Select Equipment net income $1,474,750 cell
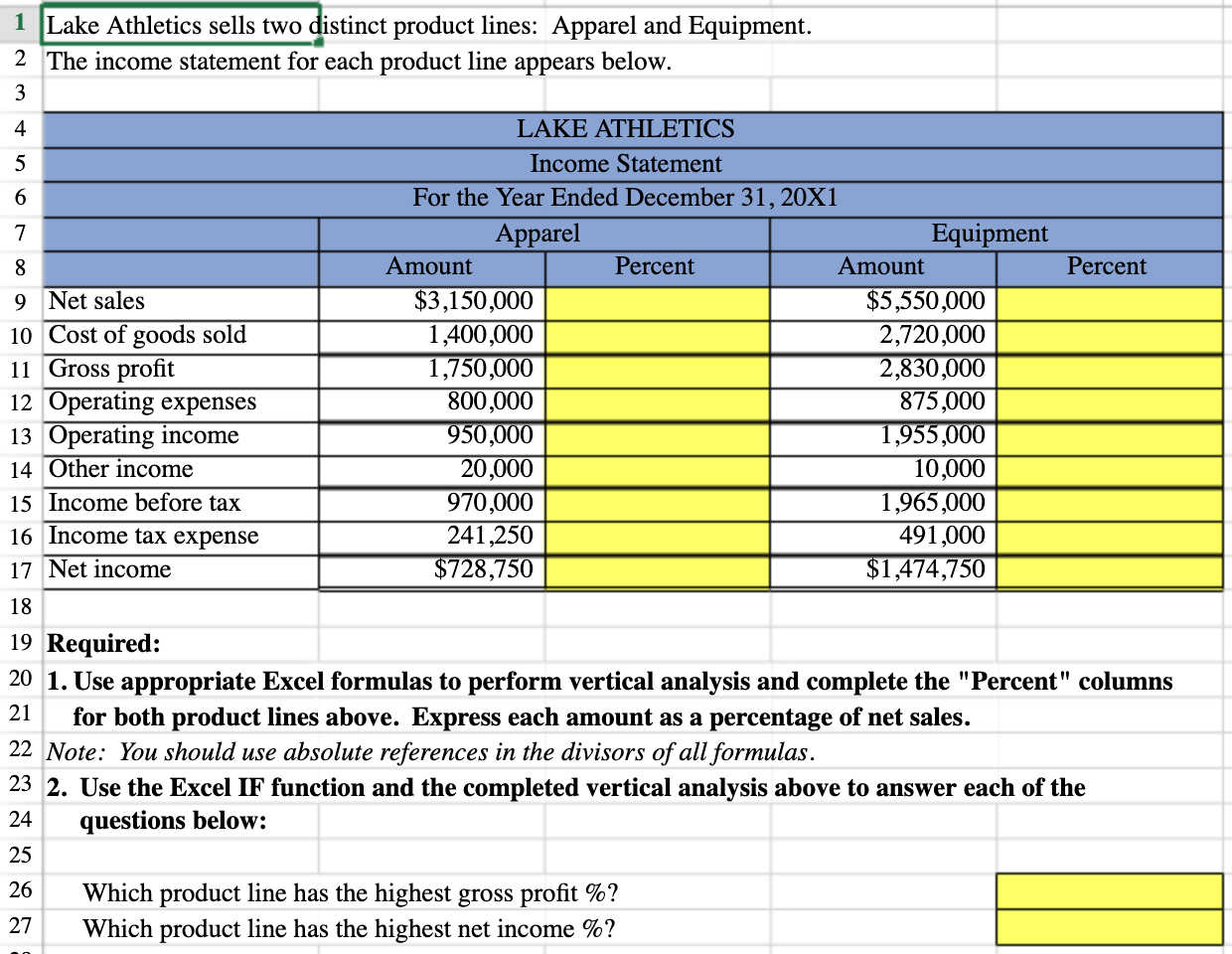1232x954 pixels. (884, 570)
